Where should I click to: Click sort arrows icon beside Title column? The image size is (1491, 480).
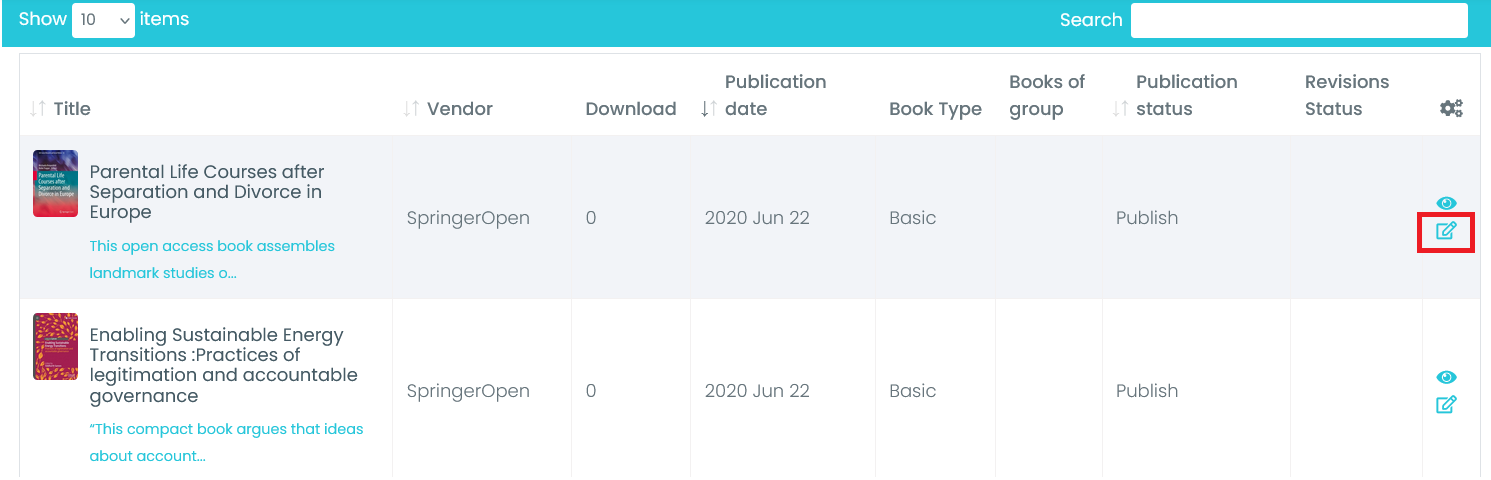coord(38,109)
